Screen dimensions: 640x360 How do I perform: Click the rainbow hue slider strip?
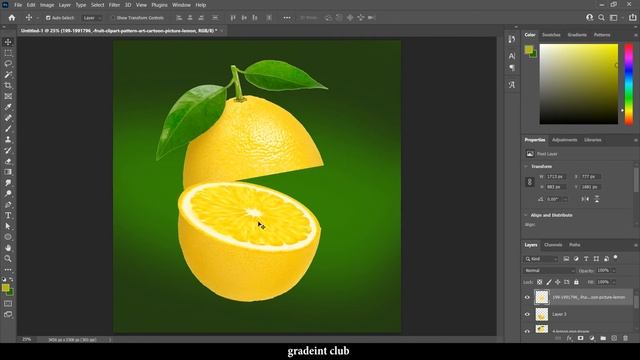[x=629, y=84]
